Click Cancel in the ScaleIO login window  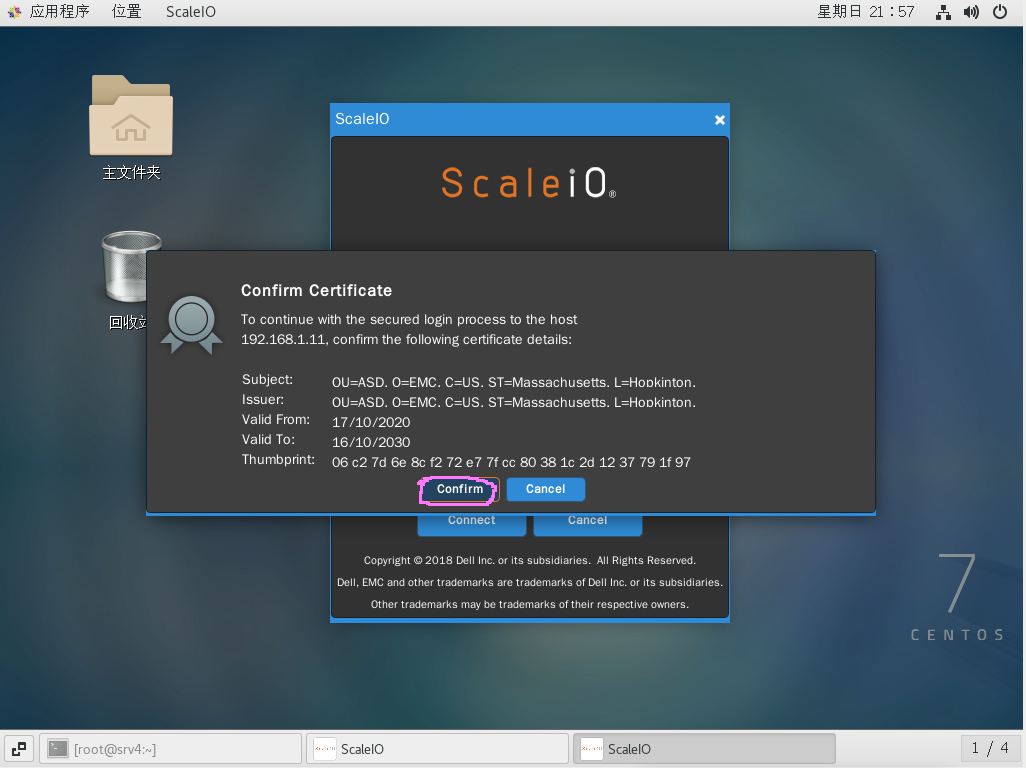coord(587,525)
